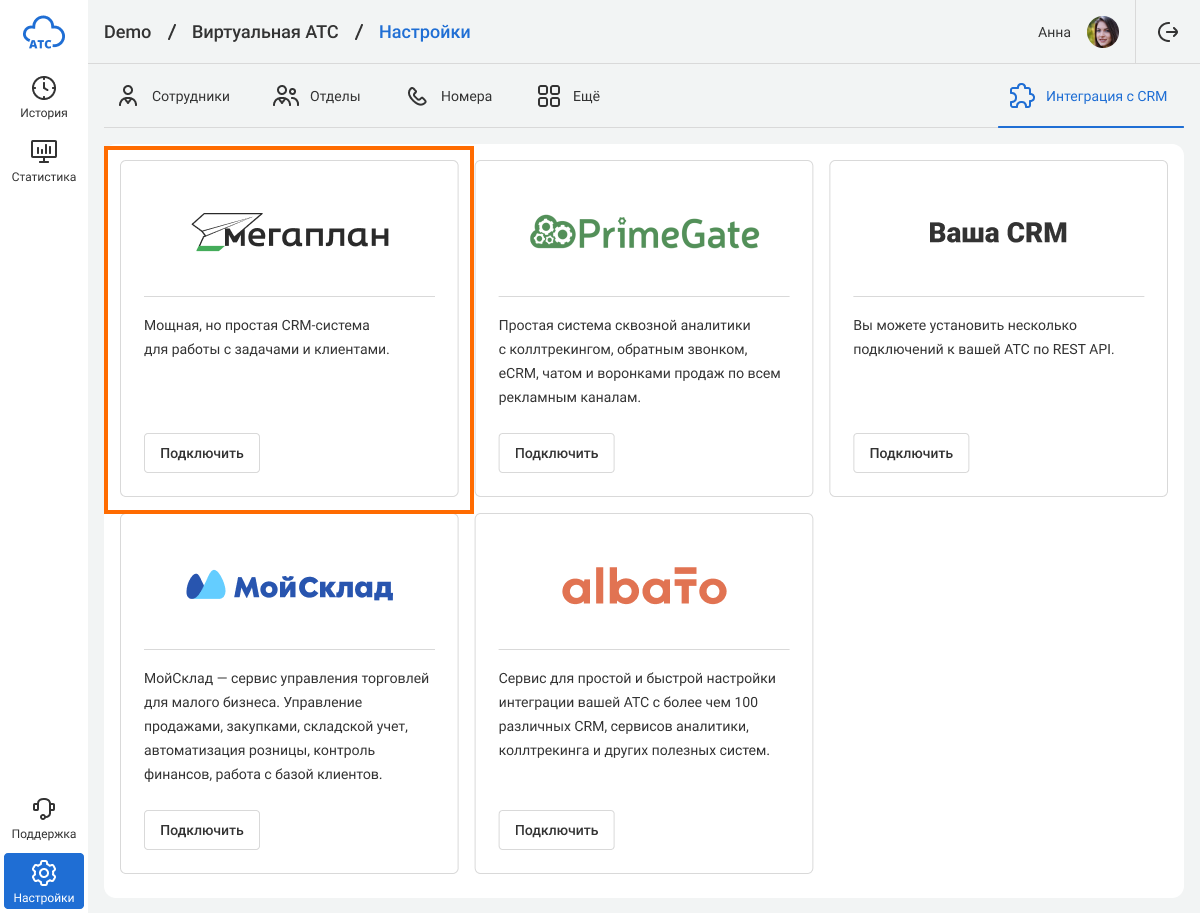Open Поддержка headset icon
The image size is (1200, 913).
pos(44,808)
